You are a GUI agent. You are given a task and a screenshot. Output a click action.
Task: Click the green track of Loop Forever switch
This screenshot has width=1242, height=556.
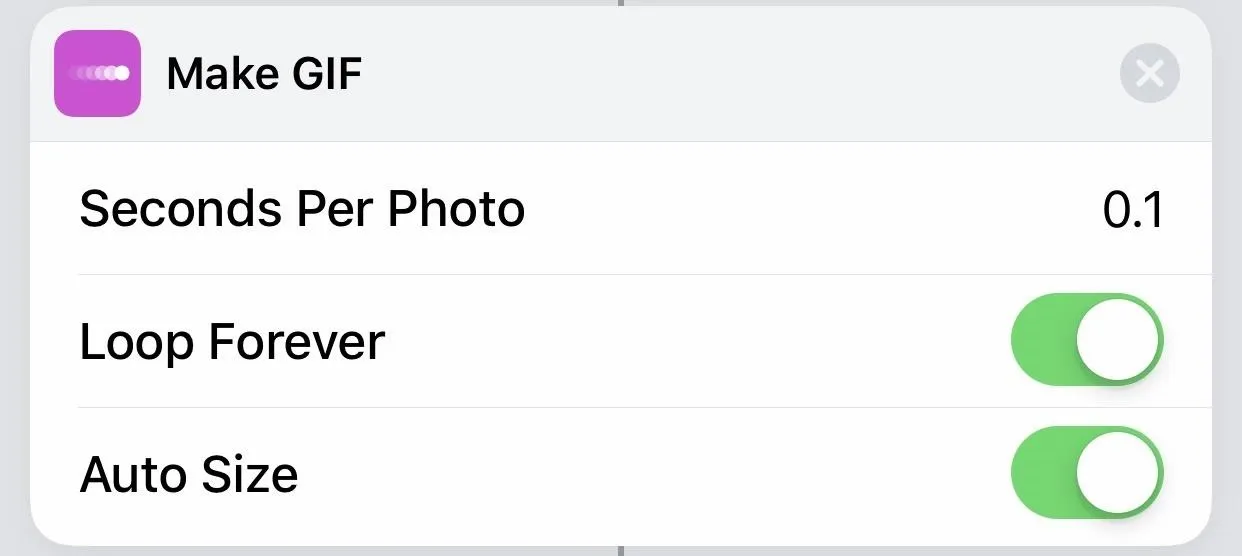pos(1043,340)
